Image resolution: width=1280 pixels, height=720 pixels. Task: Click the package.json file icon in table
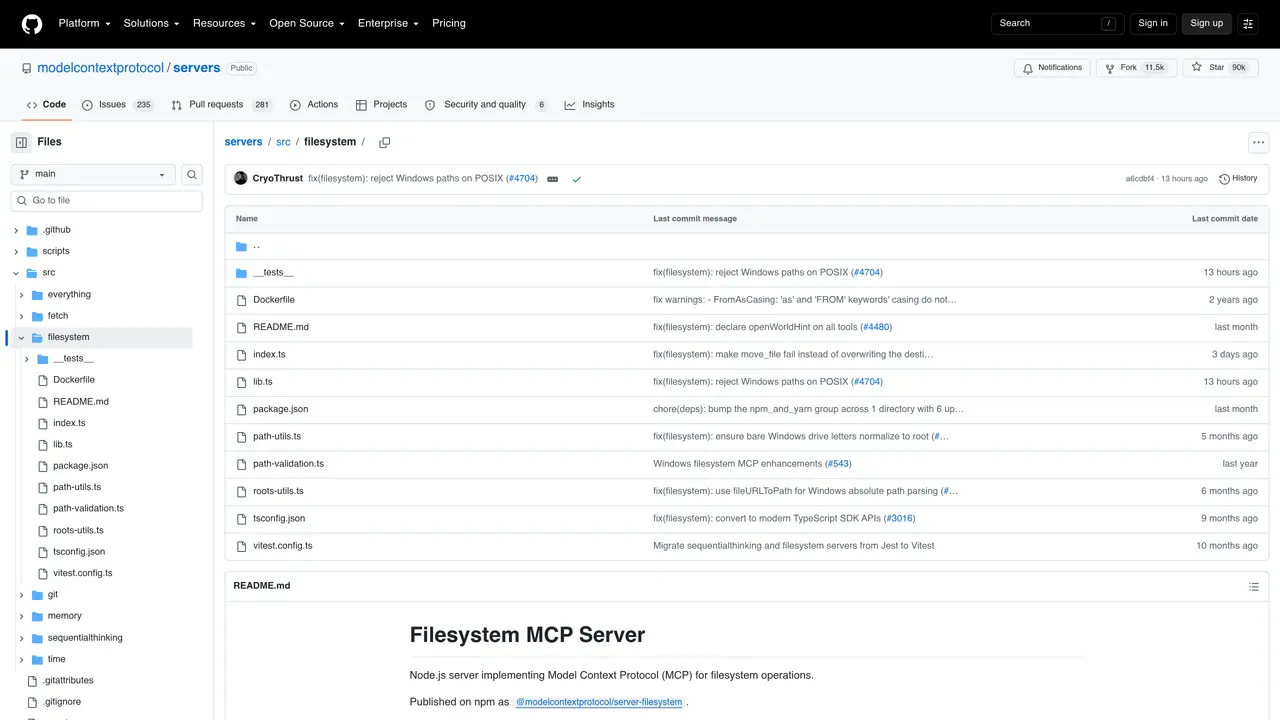pos(241,409)
